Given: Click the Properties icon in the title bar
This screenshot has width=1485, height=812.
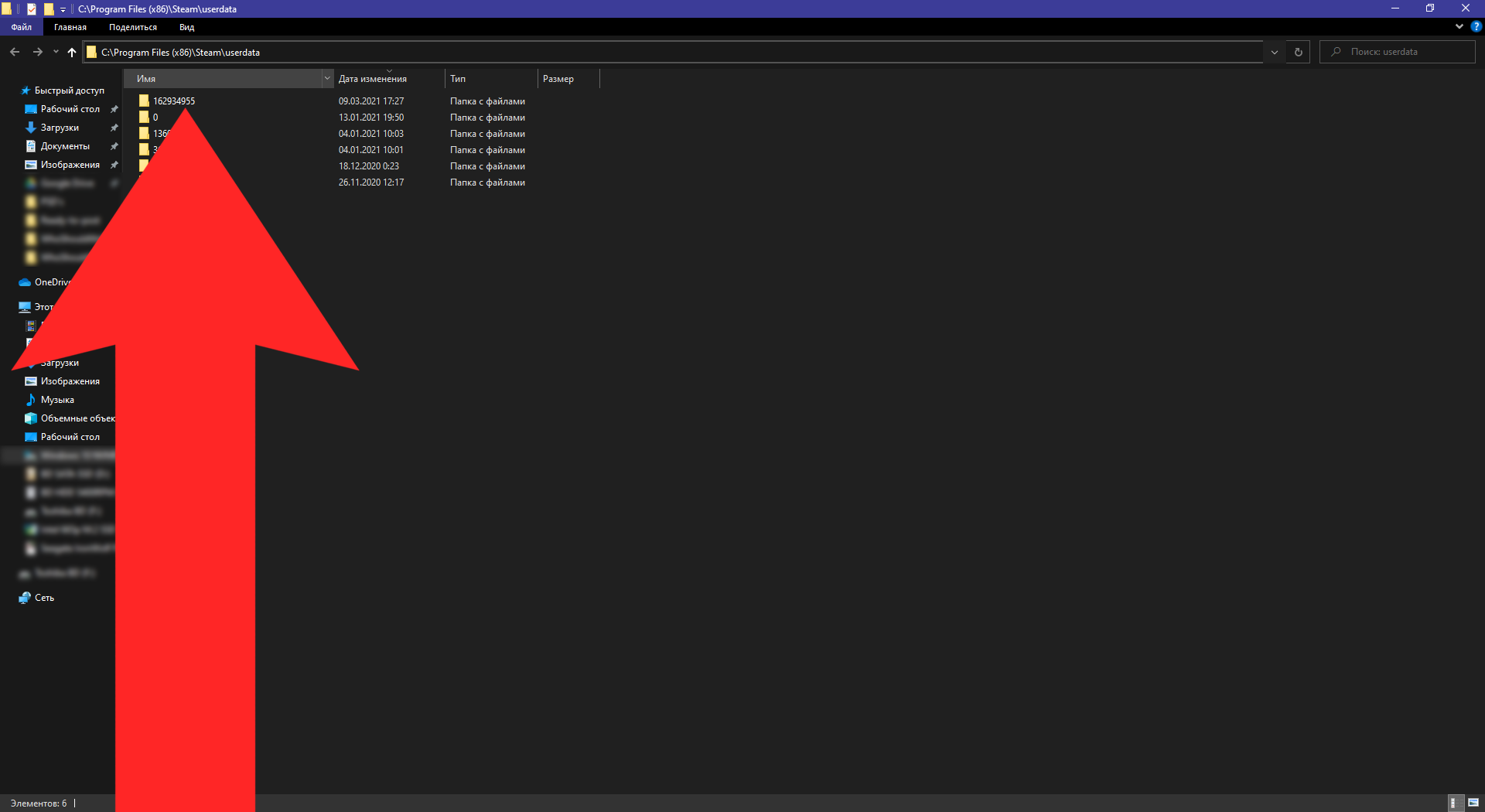Looking at the screenshot, I should [32, 9].
